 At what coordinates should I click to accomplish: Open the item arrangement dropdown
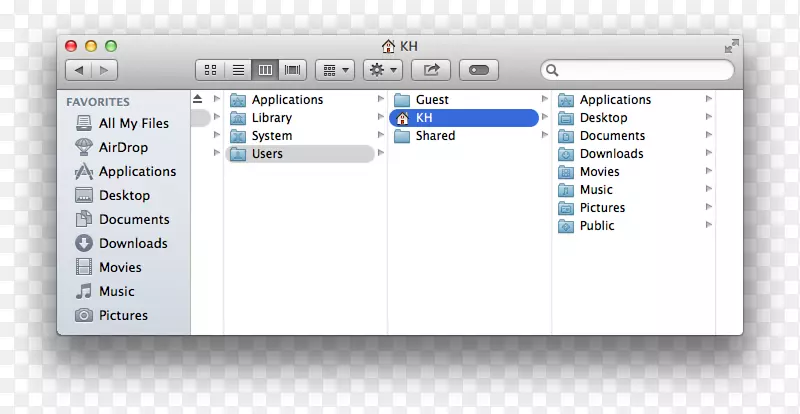click(335, 70)
